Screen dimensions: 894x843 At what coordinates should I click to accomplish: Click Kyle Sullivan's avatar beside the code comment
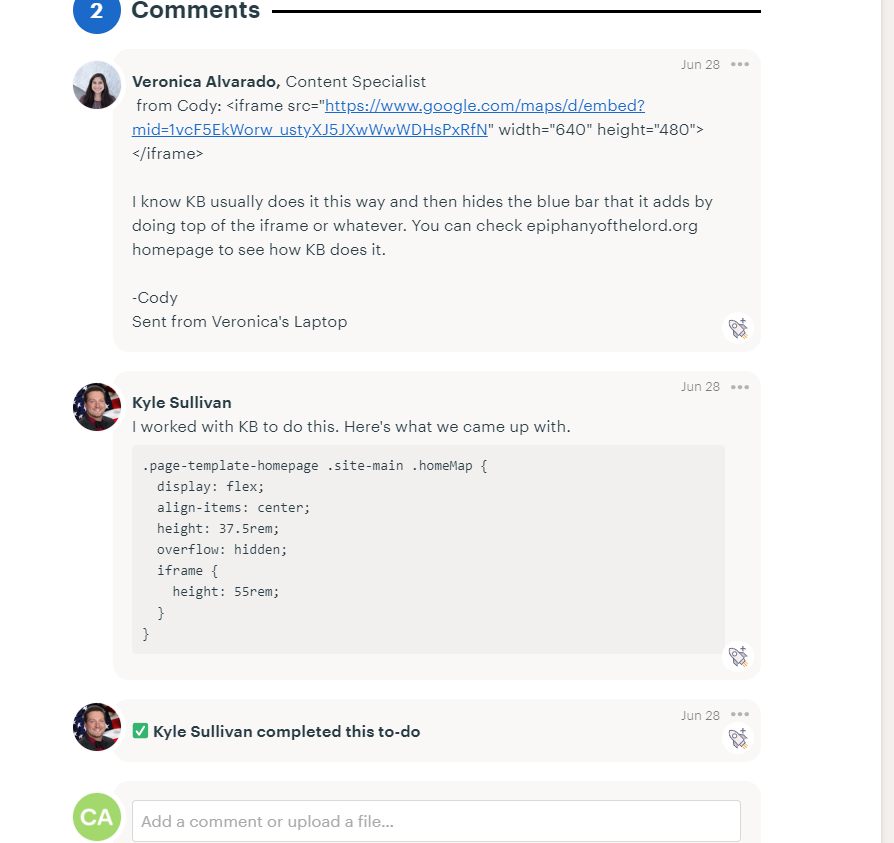tap(97, 407)
